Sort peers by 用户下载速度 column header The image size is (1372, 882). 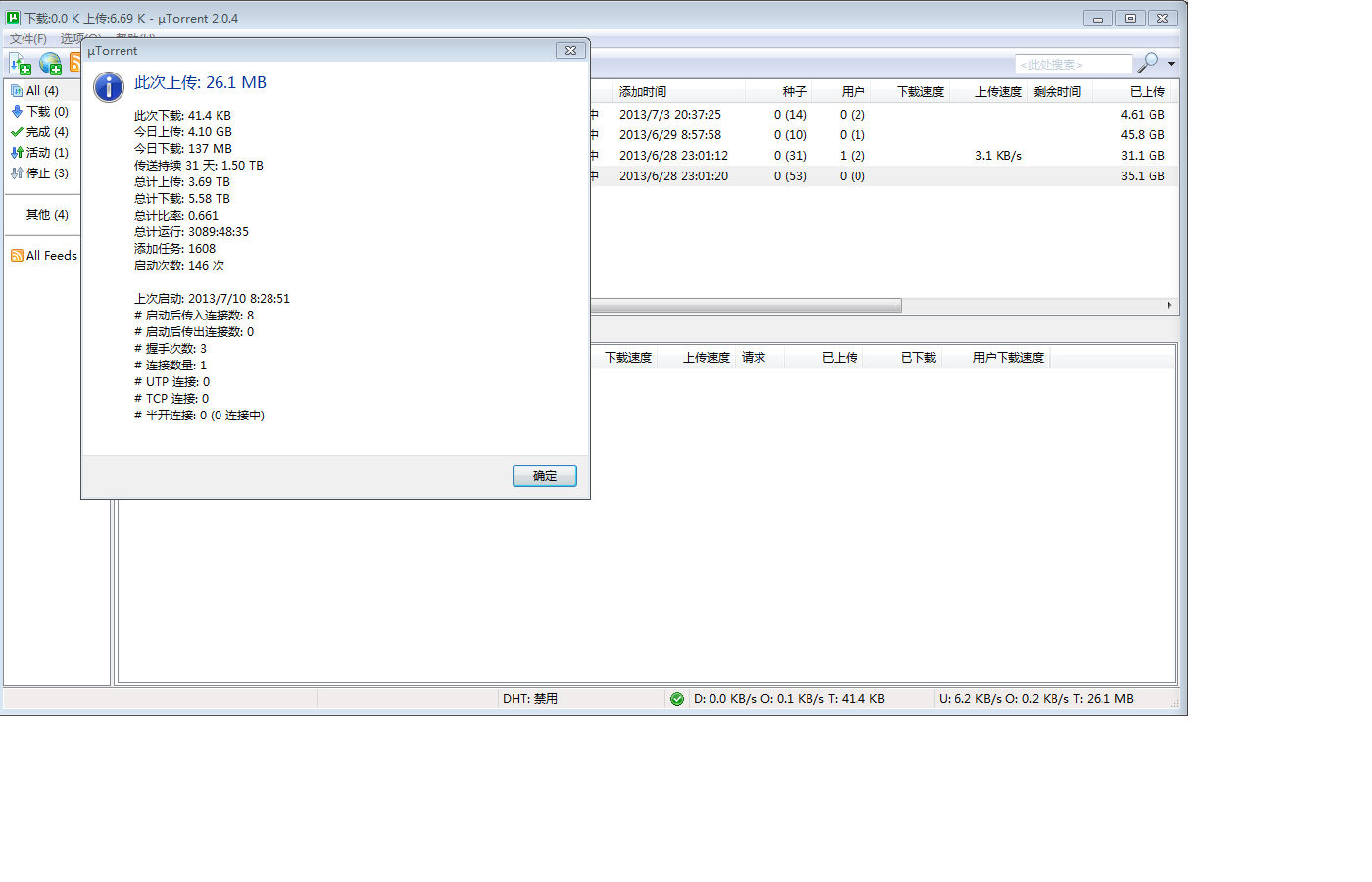pyautogui.click(x=997, y=358)
